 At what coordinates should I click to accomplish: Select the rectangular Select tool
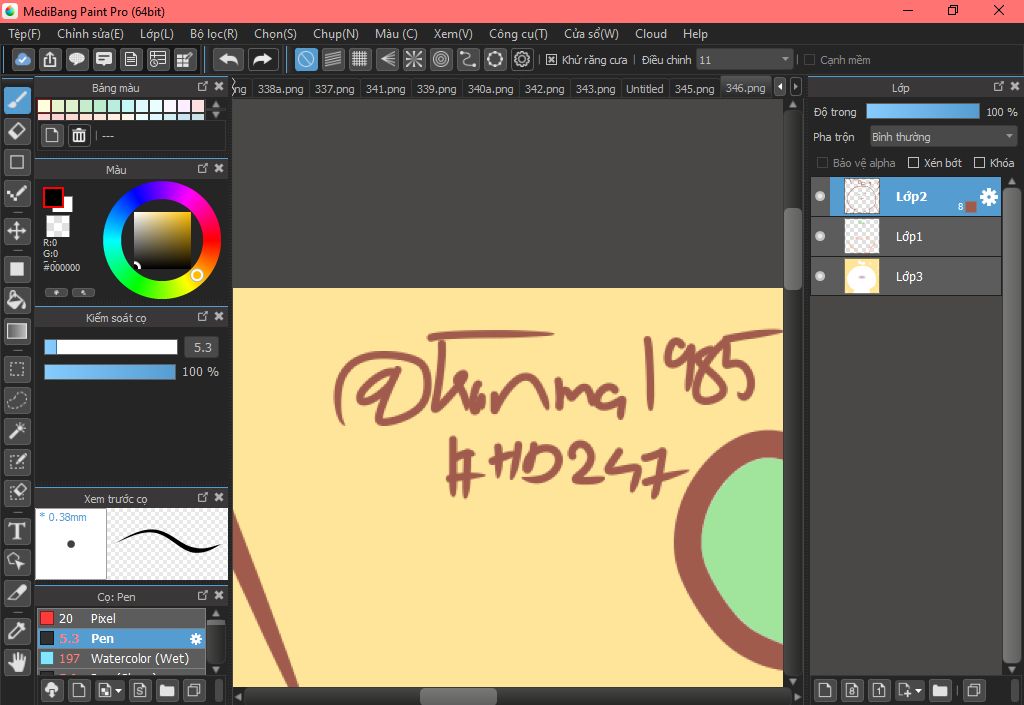[x=17, y=369]
